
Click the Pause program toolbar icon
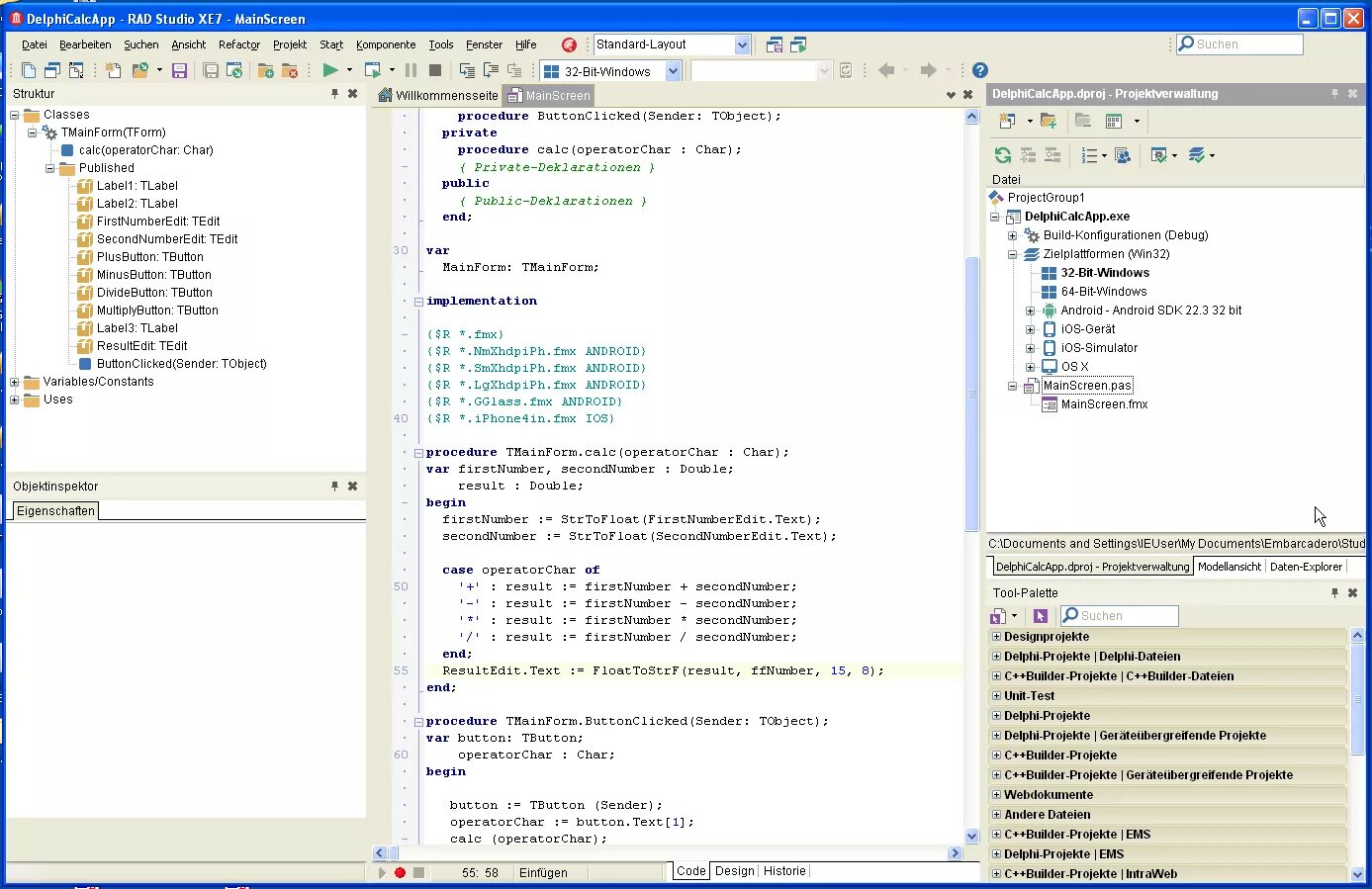click(411, 70)
